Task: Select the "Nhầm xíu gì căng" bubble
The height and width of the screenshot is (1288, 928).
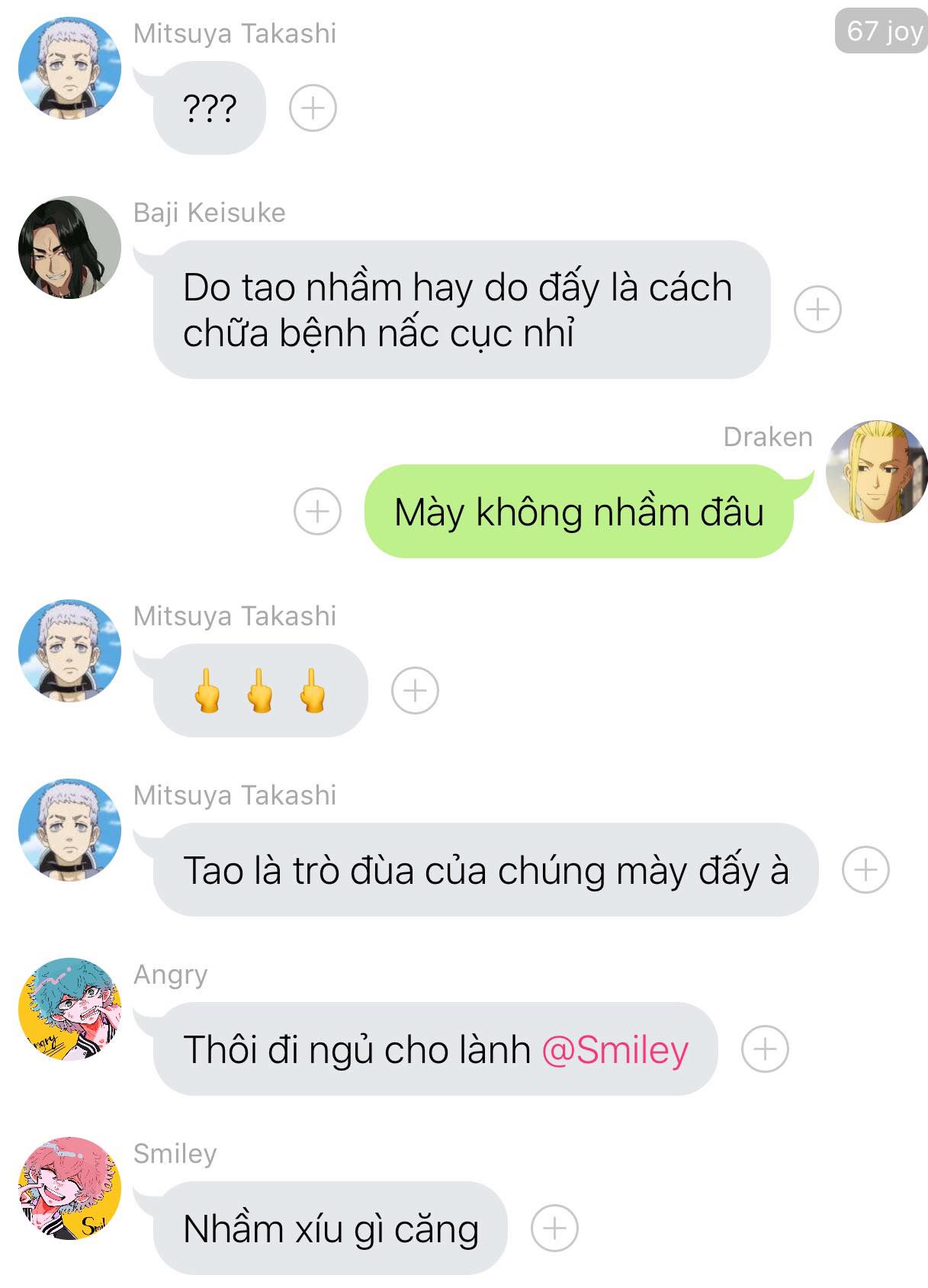Action: pyautogui.click(x=330, y=1229)
